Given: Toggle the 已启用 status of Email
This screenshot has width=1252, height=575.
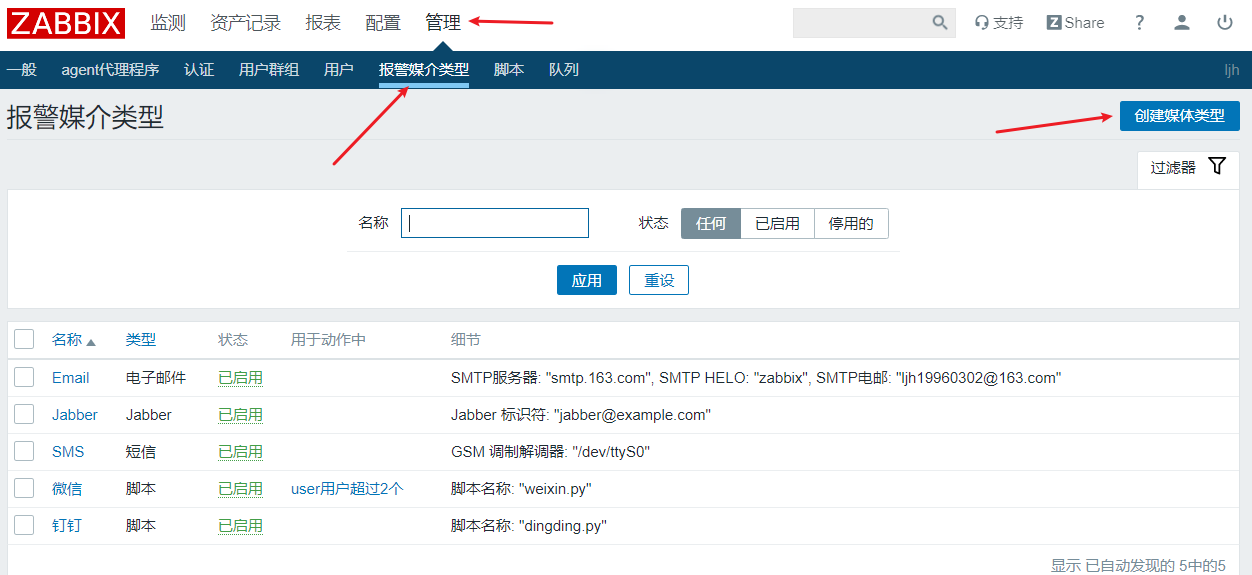Looking at the screenshot, I should (241, 377).
